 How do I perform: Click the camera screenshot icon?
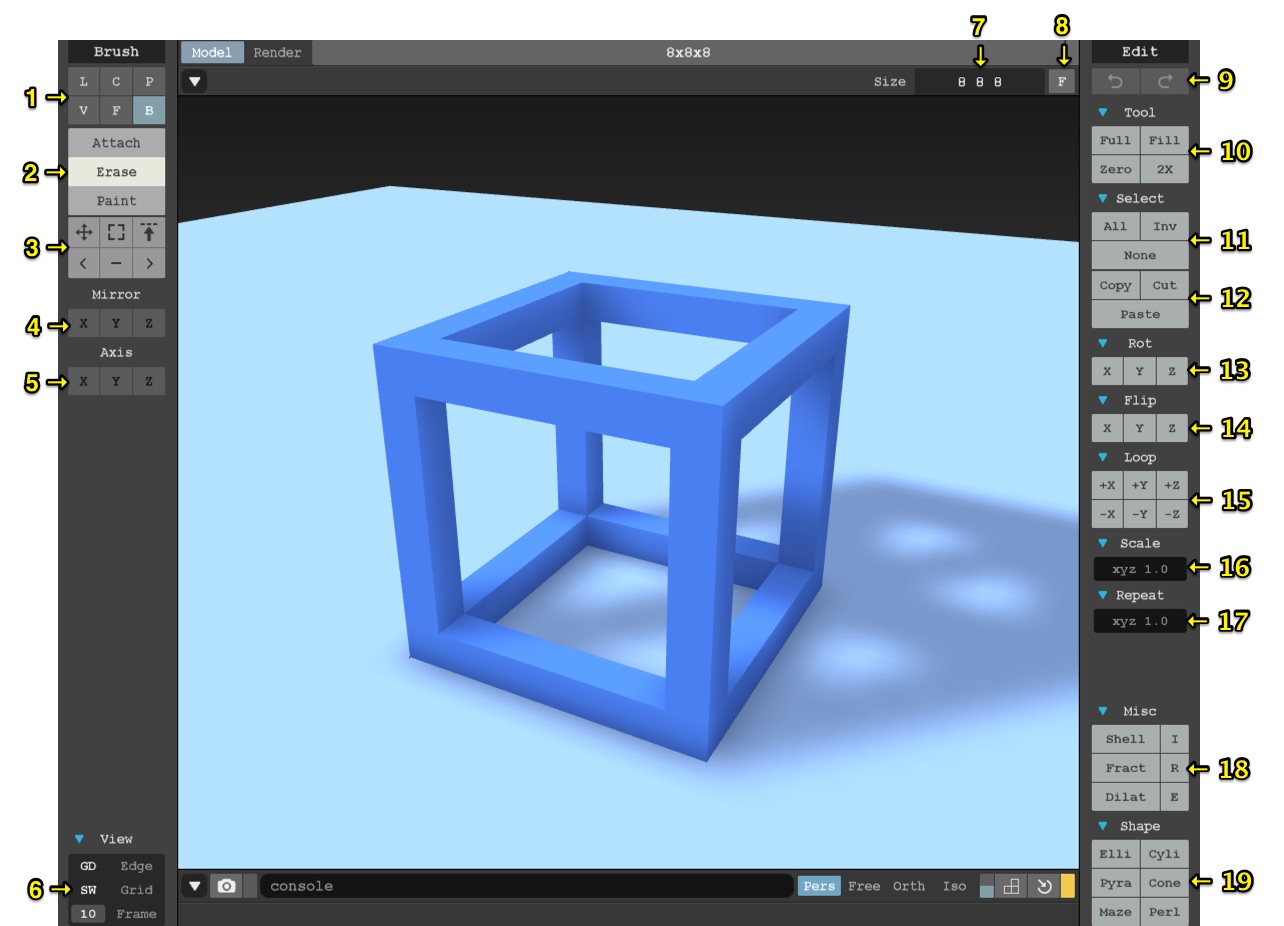227,886
